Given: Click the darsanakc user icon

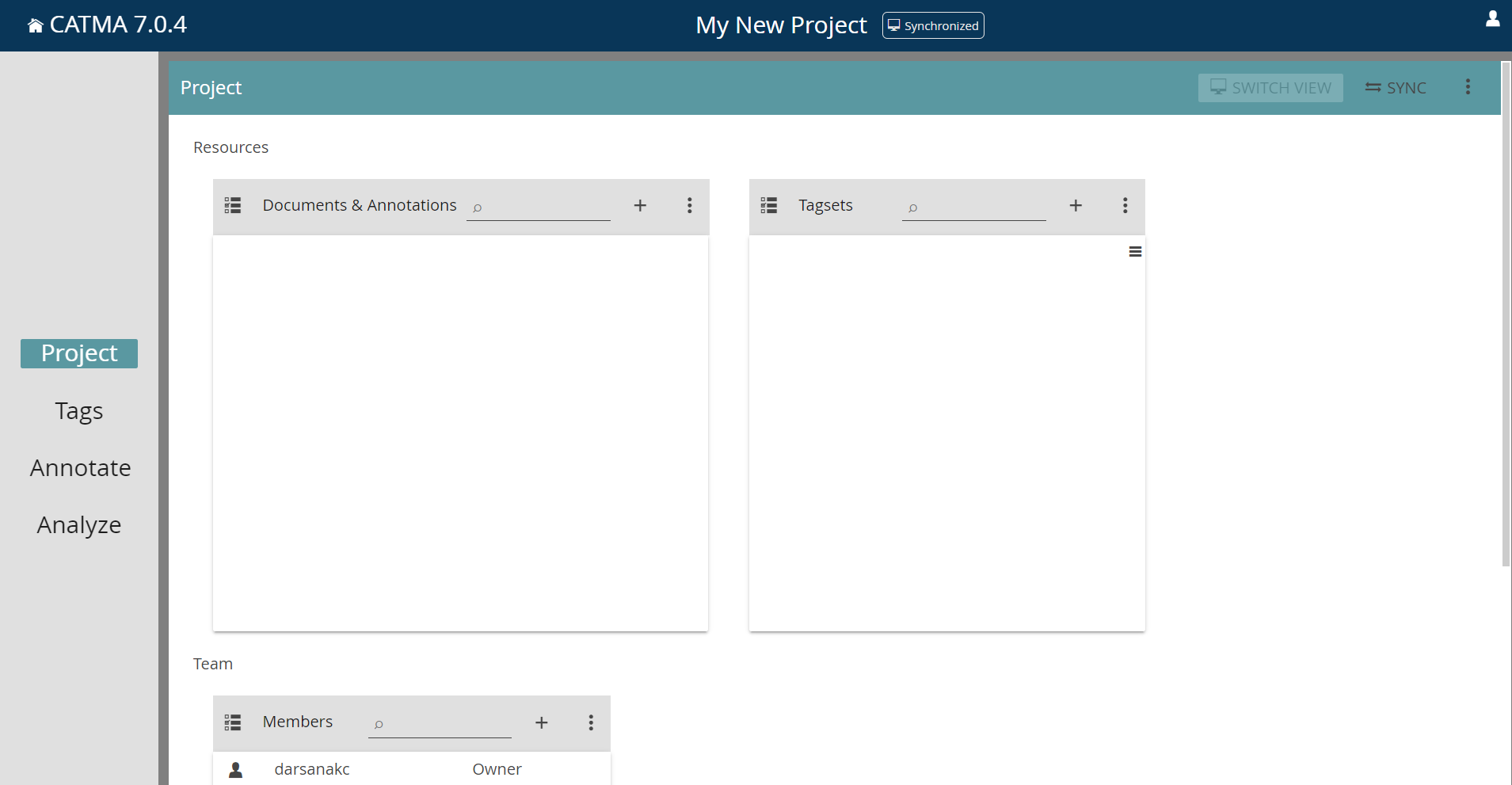Looking at the screenshot, I should (x=235, y=770).
